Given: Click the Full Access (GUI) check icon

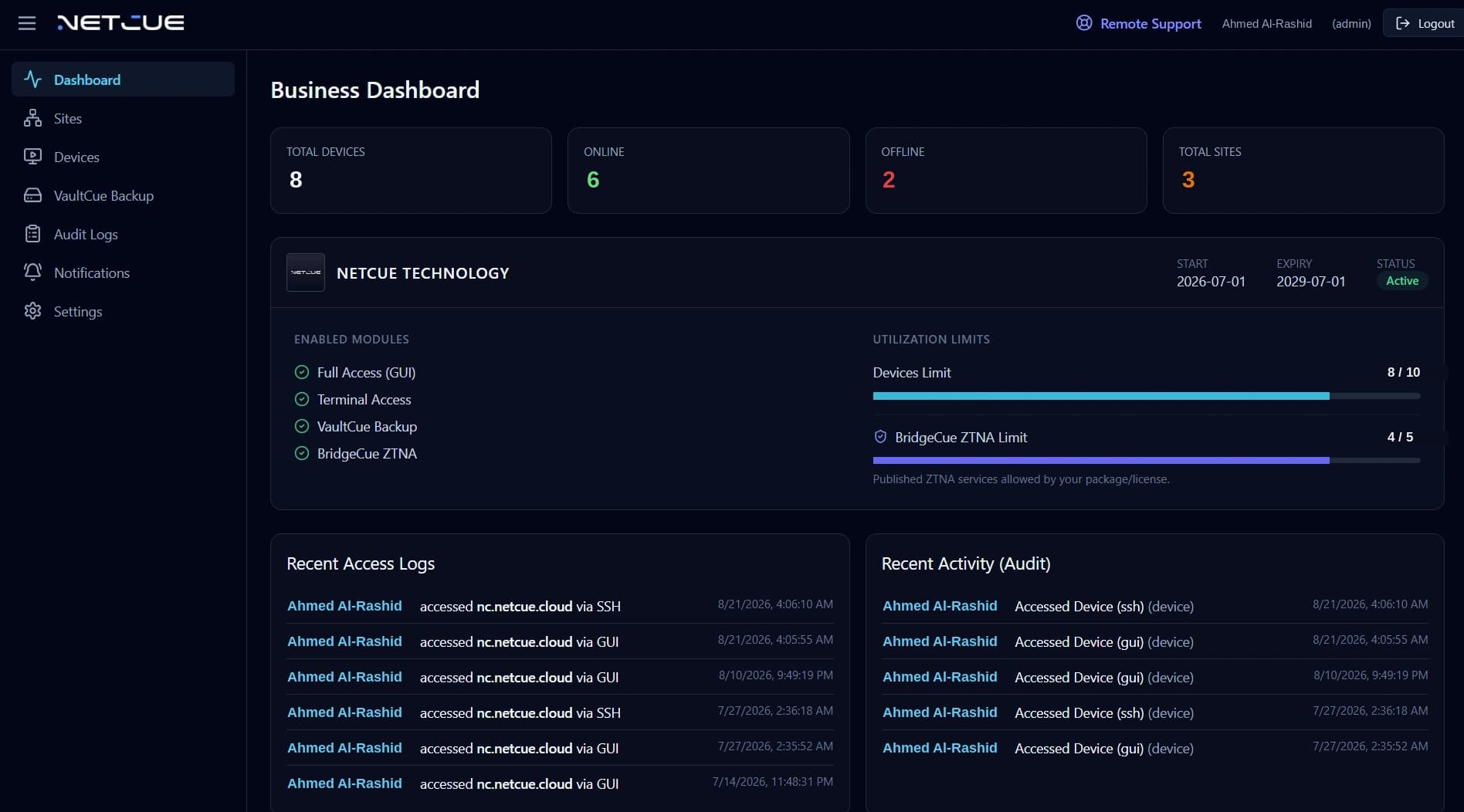Looking at the screenshot, I should coord(302,373).
